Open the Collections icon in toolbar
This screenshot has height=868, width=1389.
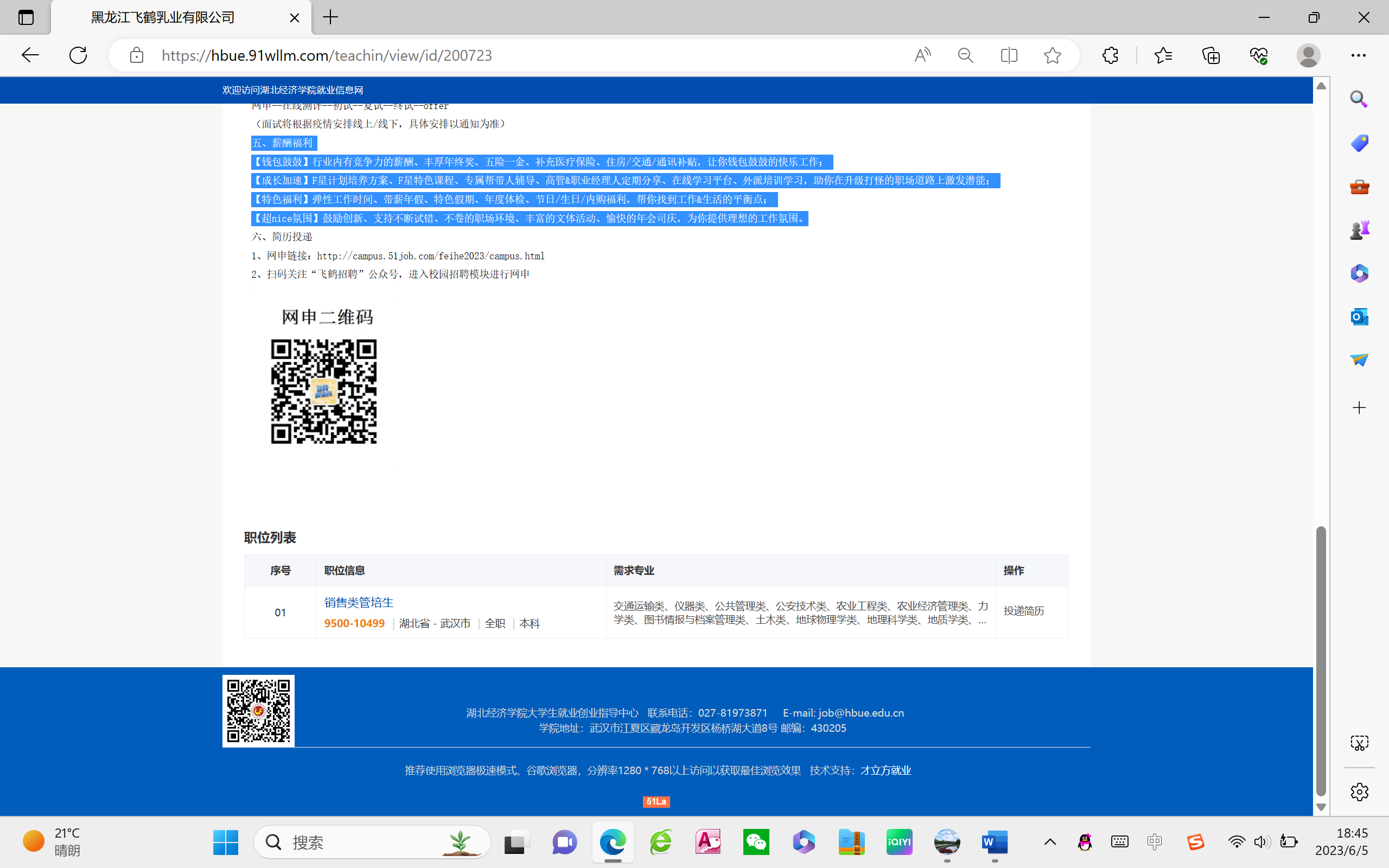coord(1211,55)
